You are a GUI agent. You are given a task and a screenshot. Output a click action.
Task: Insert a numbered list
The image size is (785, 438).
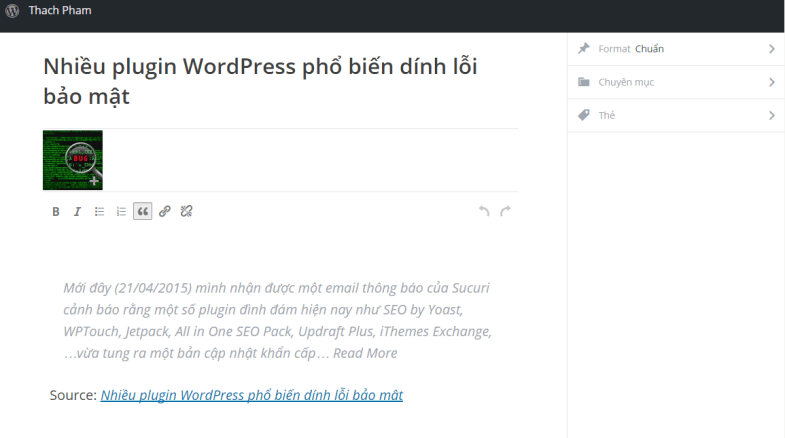click(121, 212)
